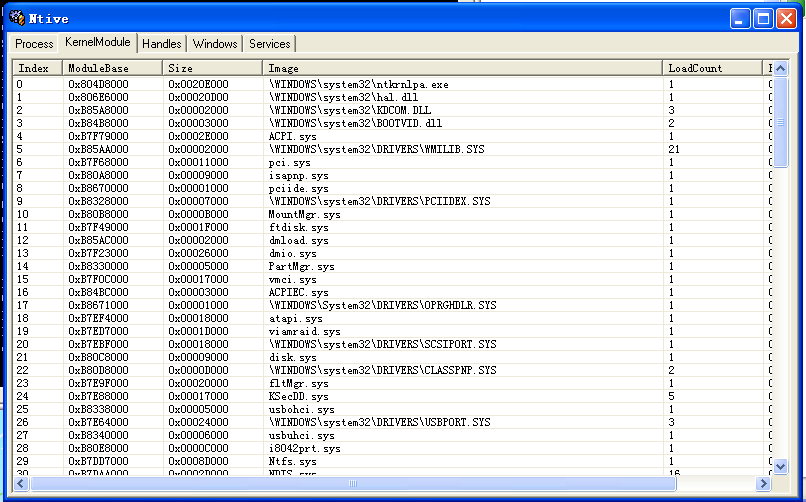Select the ACPIEC.sys row
This screenshot has height=502, width=806.
tap(392, 292)
